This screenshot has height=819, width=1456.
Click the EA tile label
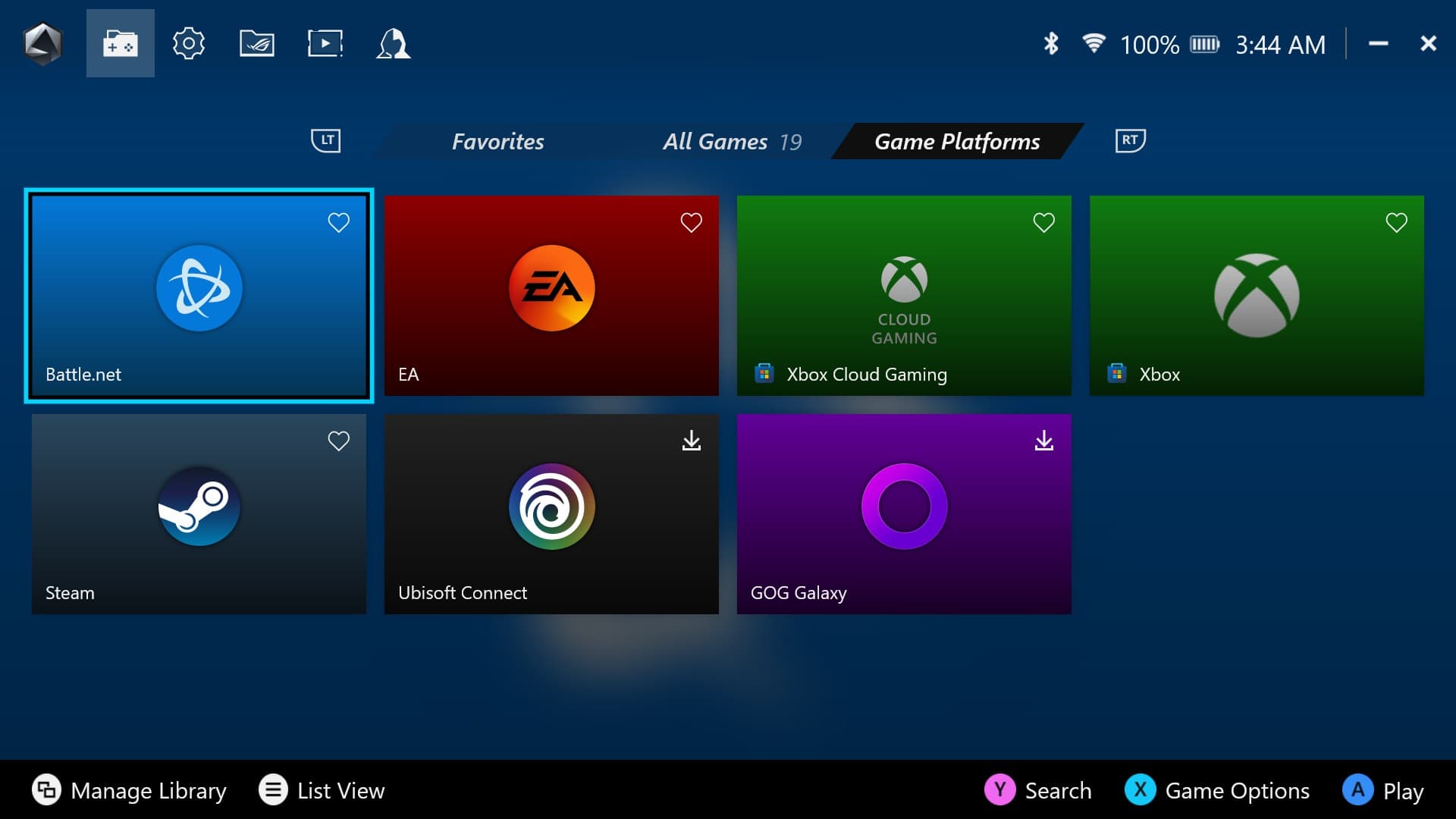[x=409, y=375]
